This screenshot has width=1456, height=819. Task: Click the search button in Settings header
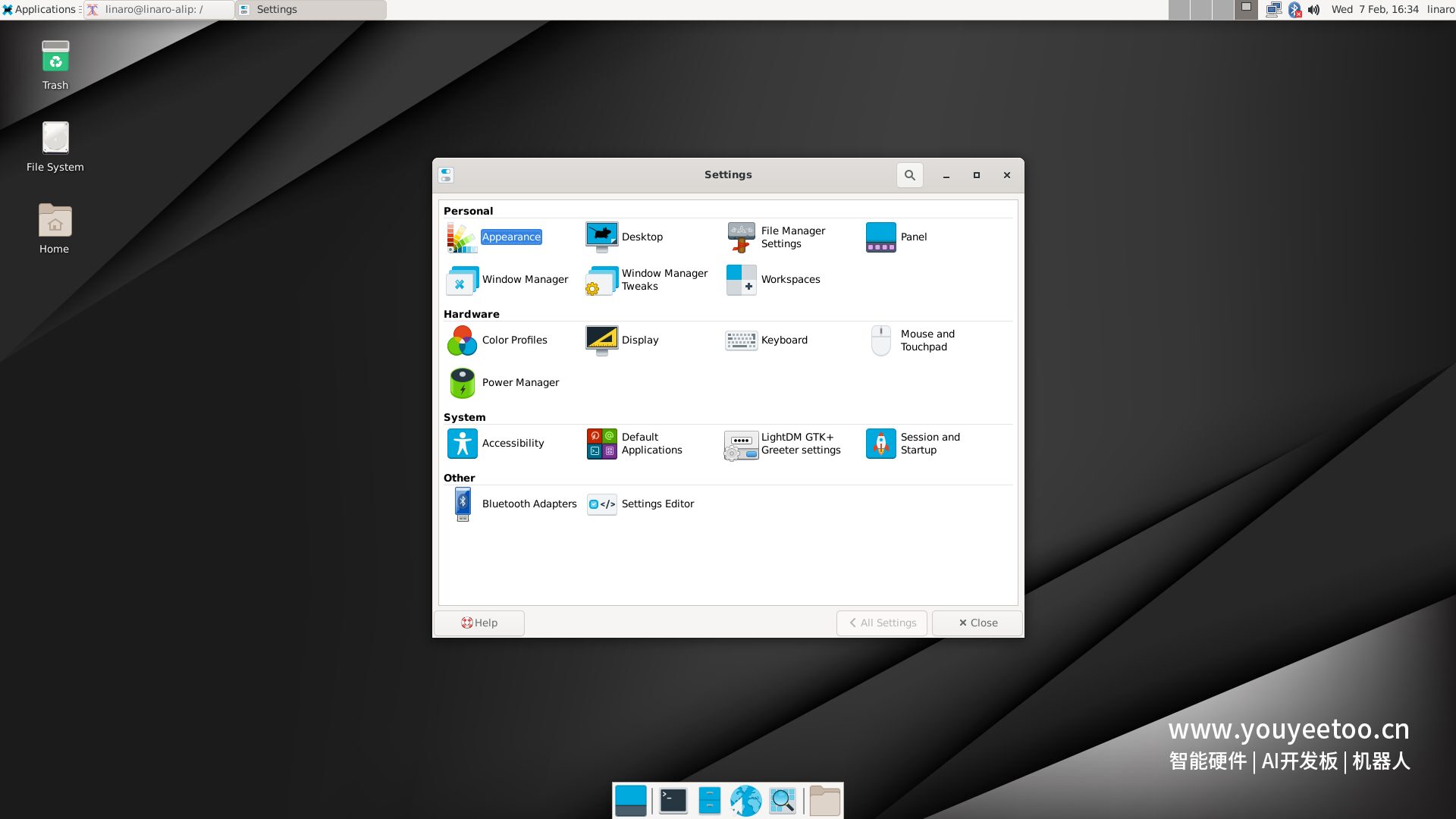click(909, 175)
